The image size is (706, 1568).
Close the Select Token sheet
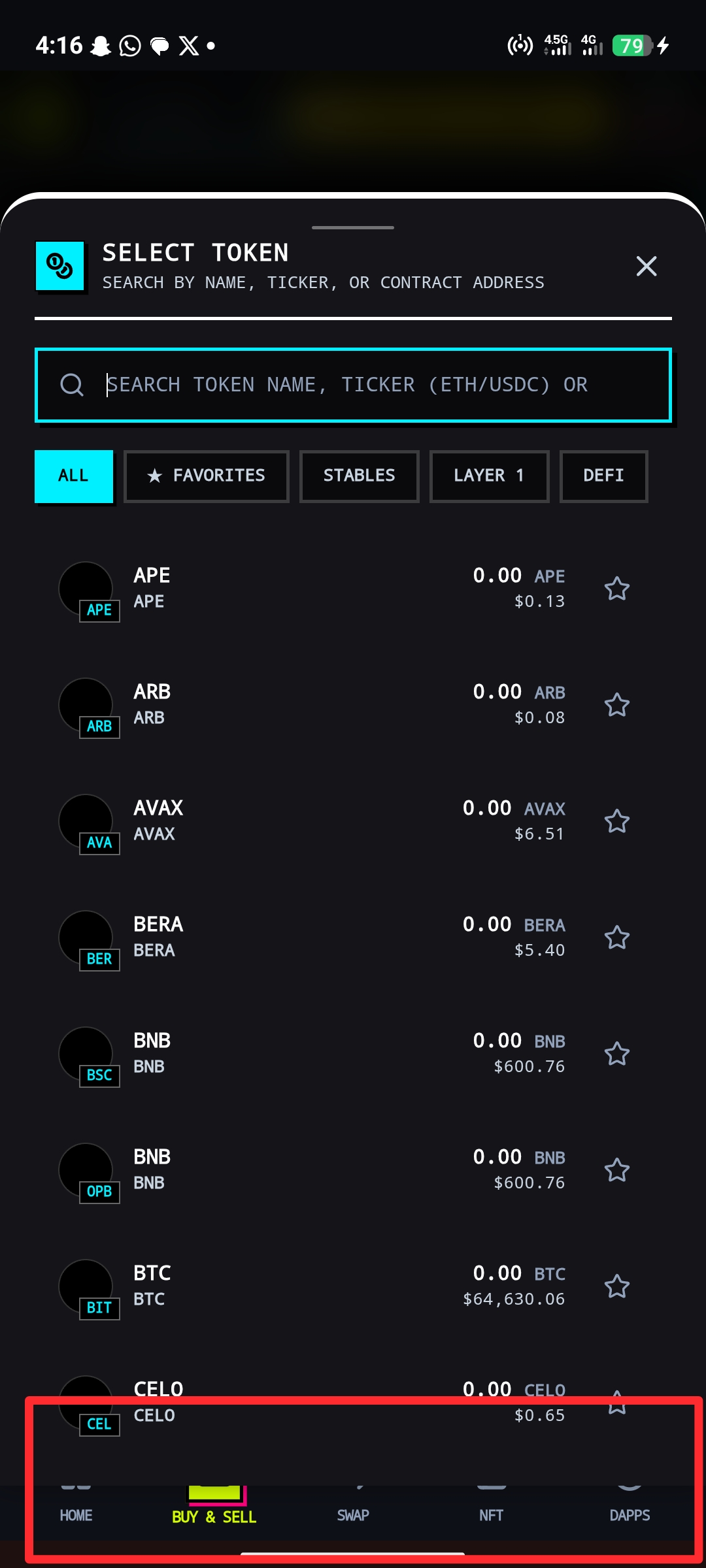[647, 266]
